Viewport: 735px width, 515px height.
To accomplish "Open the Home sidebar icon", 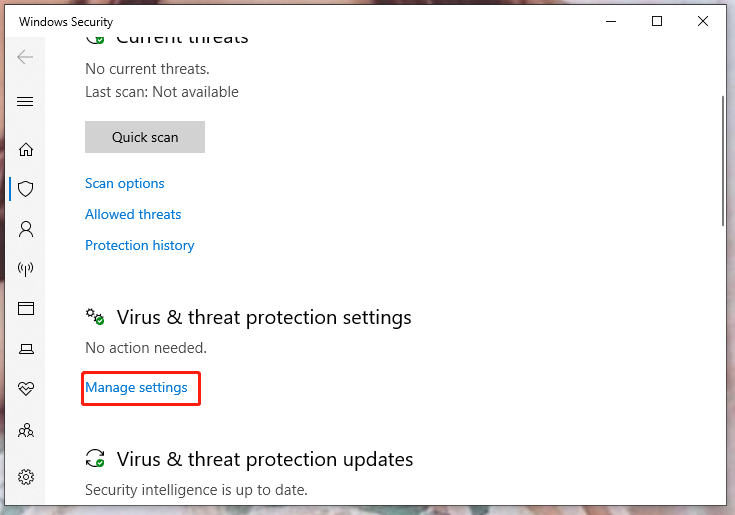I will point(26,150).
